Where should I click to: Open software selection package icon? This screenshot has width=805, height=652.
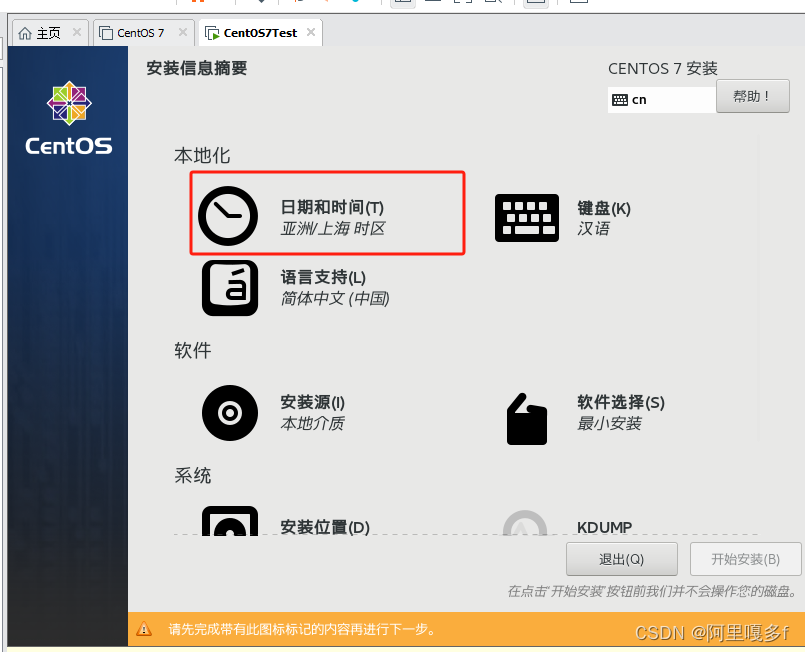click(x=527, y=419)
